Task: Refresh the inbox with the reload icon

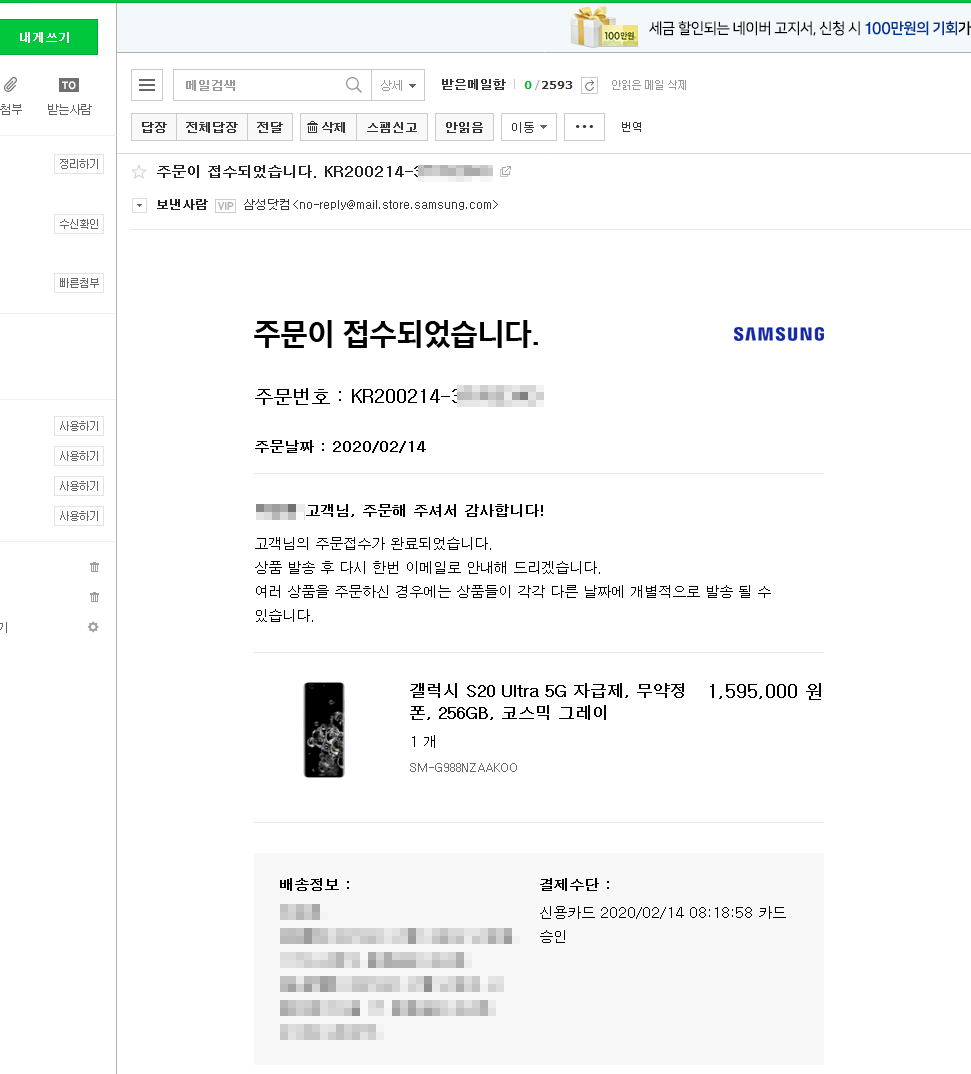Action: click(x=590, y=86)
